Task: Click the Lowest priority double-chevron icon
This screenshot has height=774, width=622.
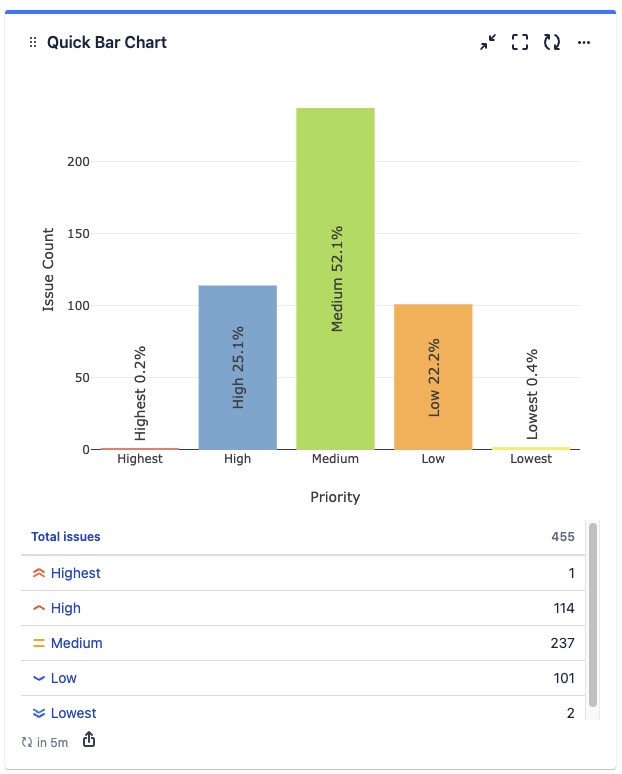Action: pyautogui.click(x=39, y=713)
